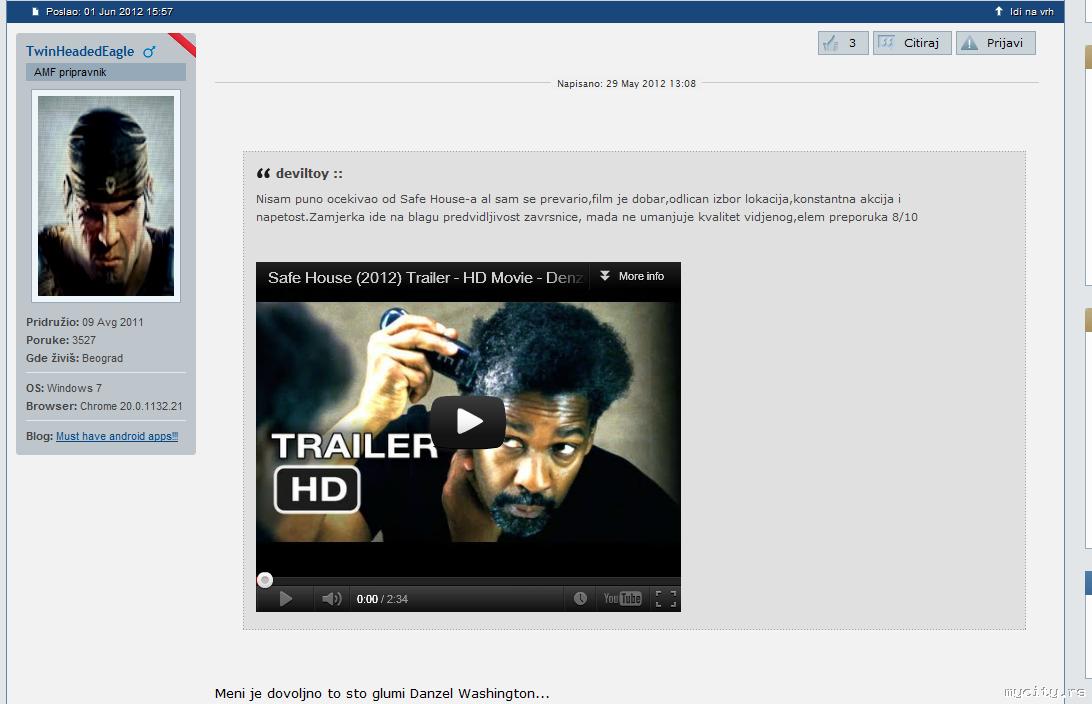
Task: Open TwinHeadedEagle's profile link
Action: (80, 51)
